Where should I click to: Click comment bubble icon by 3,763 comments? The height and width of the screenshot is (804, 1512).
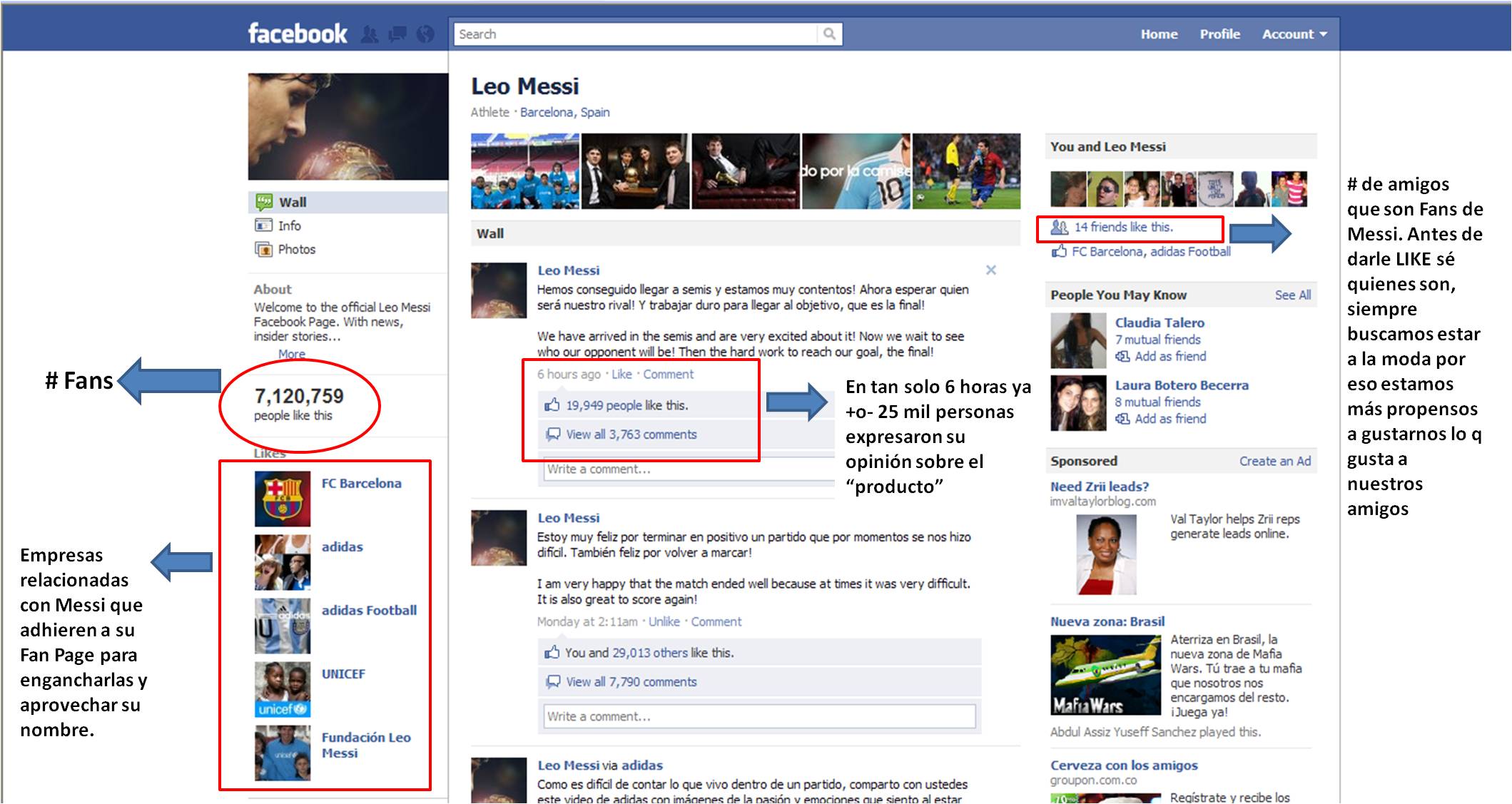[552, 434]
